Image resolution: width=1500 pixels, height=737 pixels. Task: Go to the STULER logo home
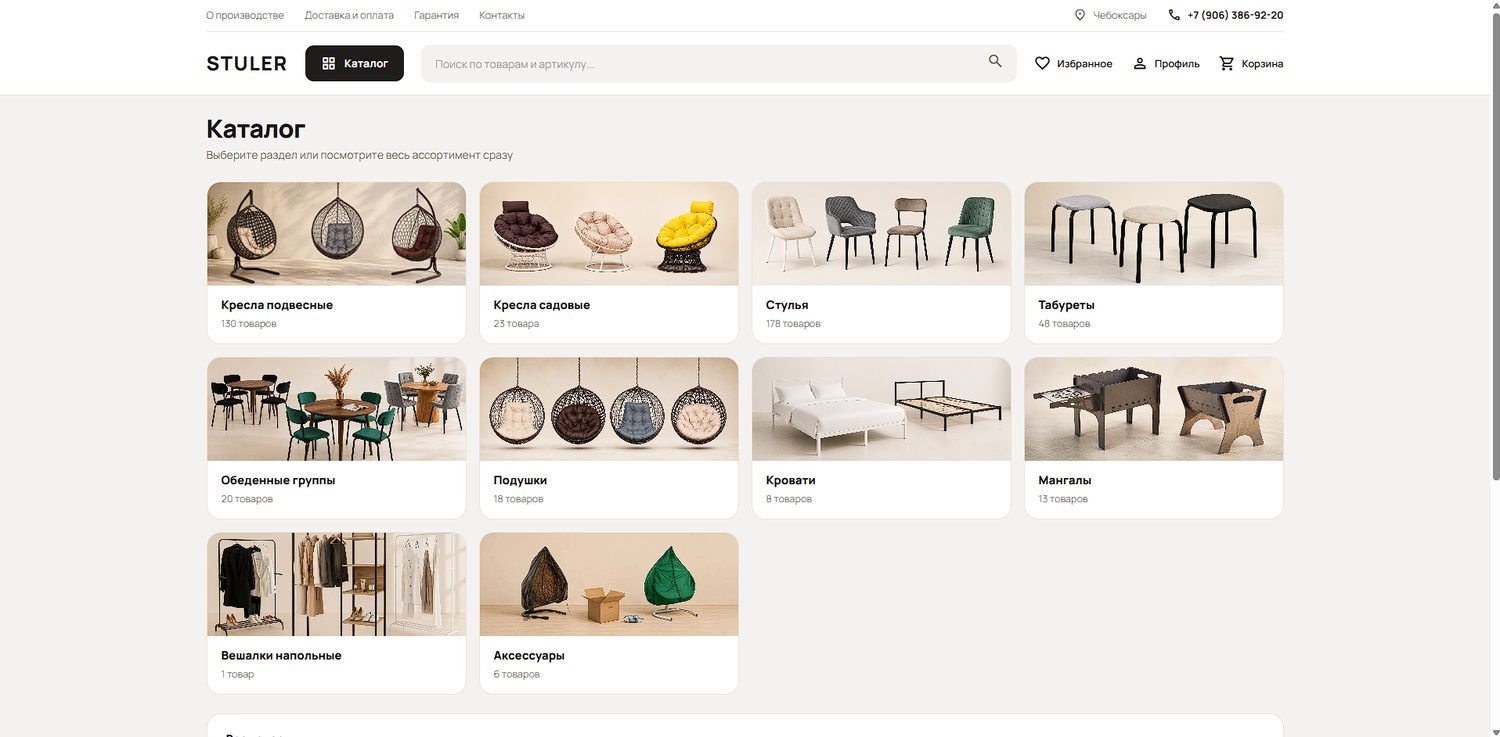click(246, 63)
